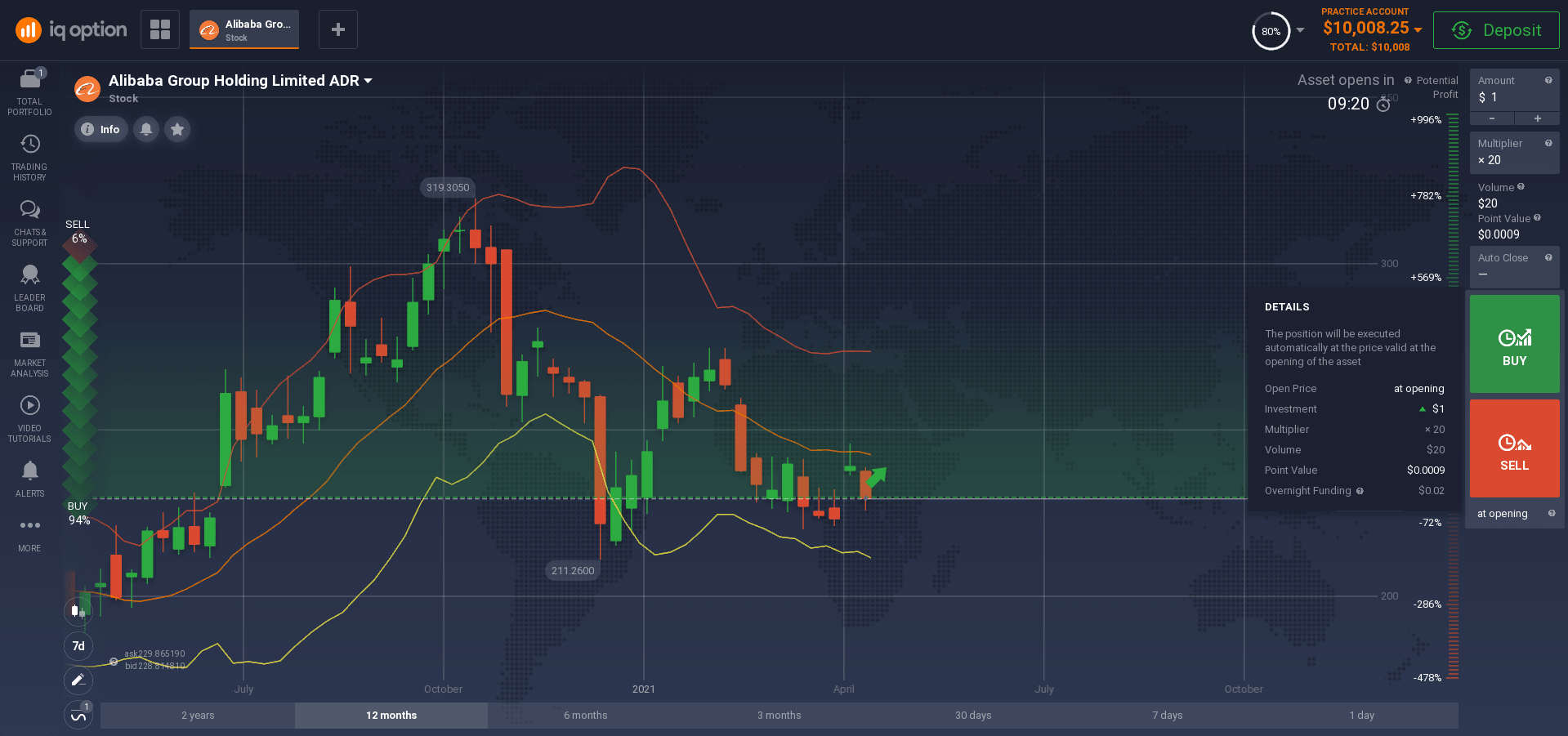Show Potential Profit help tooltip
The width and height of the screenshot is (1568, 736).
[1408, 80]
